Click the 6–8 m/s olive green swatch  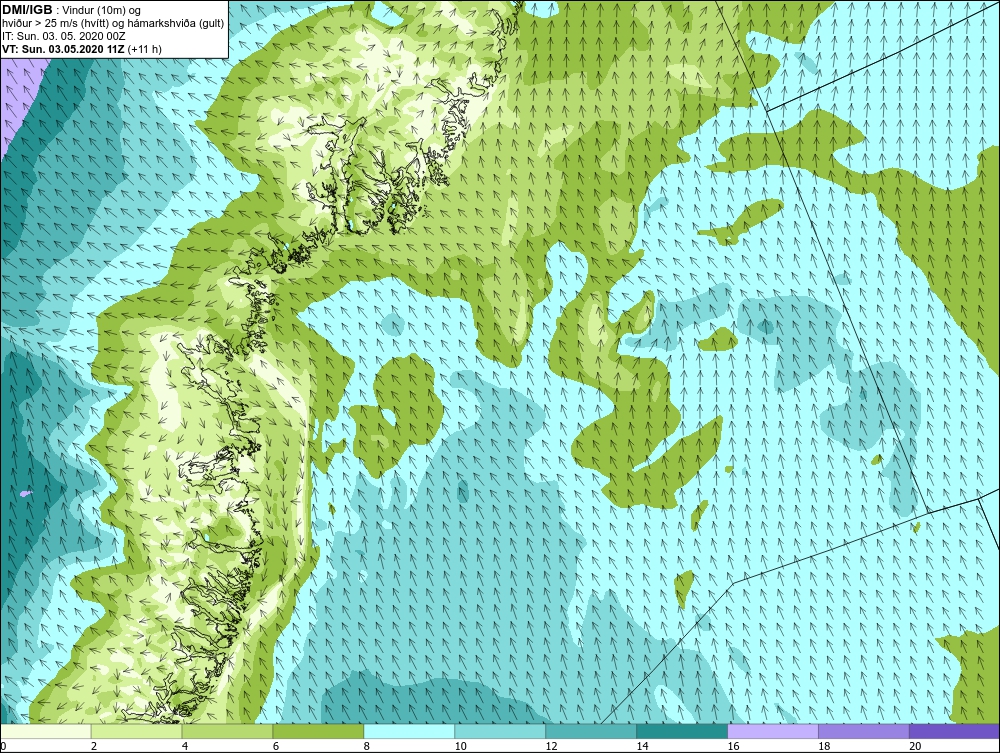coord(318,731)
